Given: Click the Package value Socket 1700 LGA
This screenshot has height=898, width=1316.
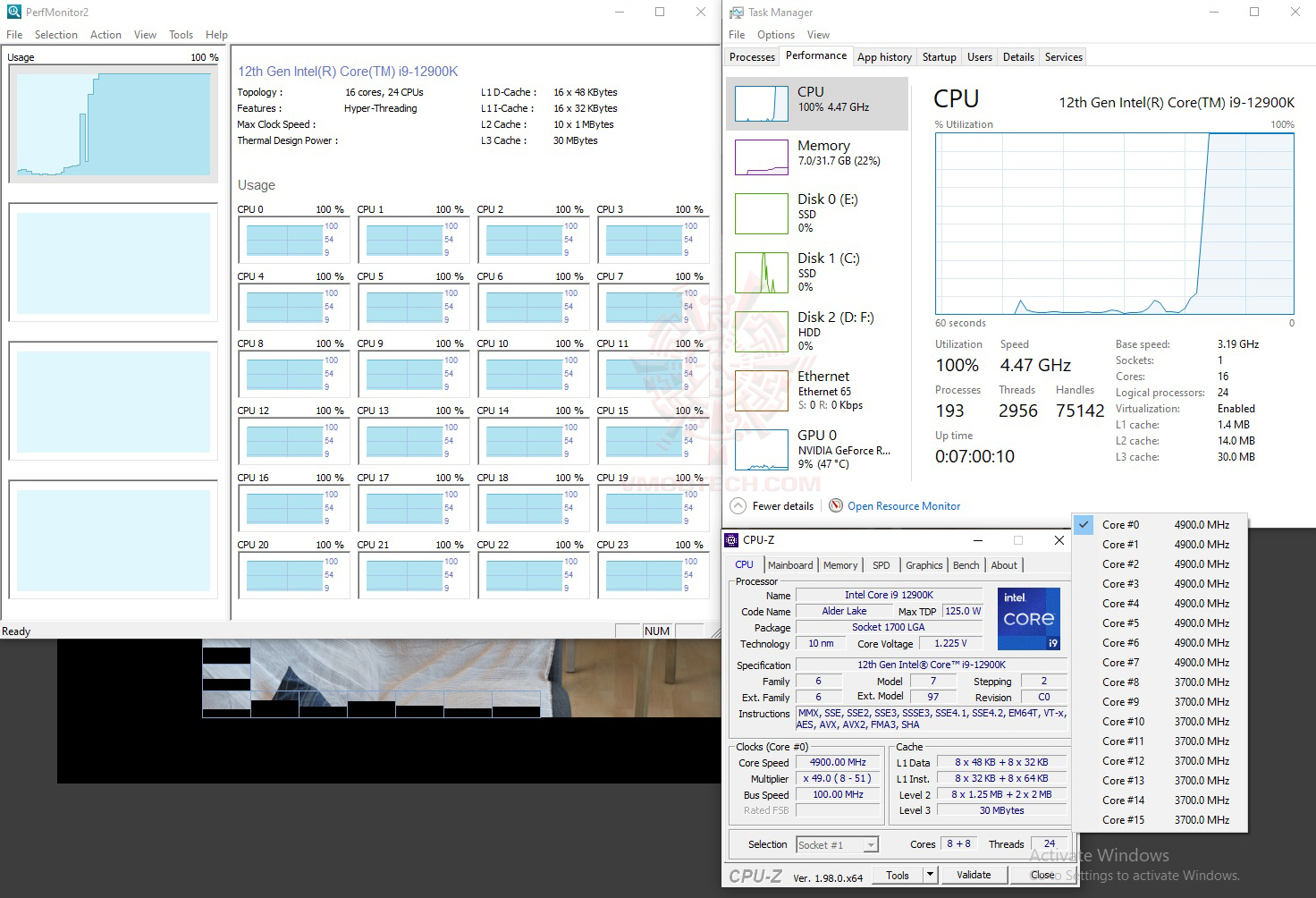Looking at the screenshot, I should tap(889, 627).
